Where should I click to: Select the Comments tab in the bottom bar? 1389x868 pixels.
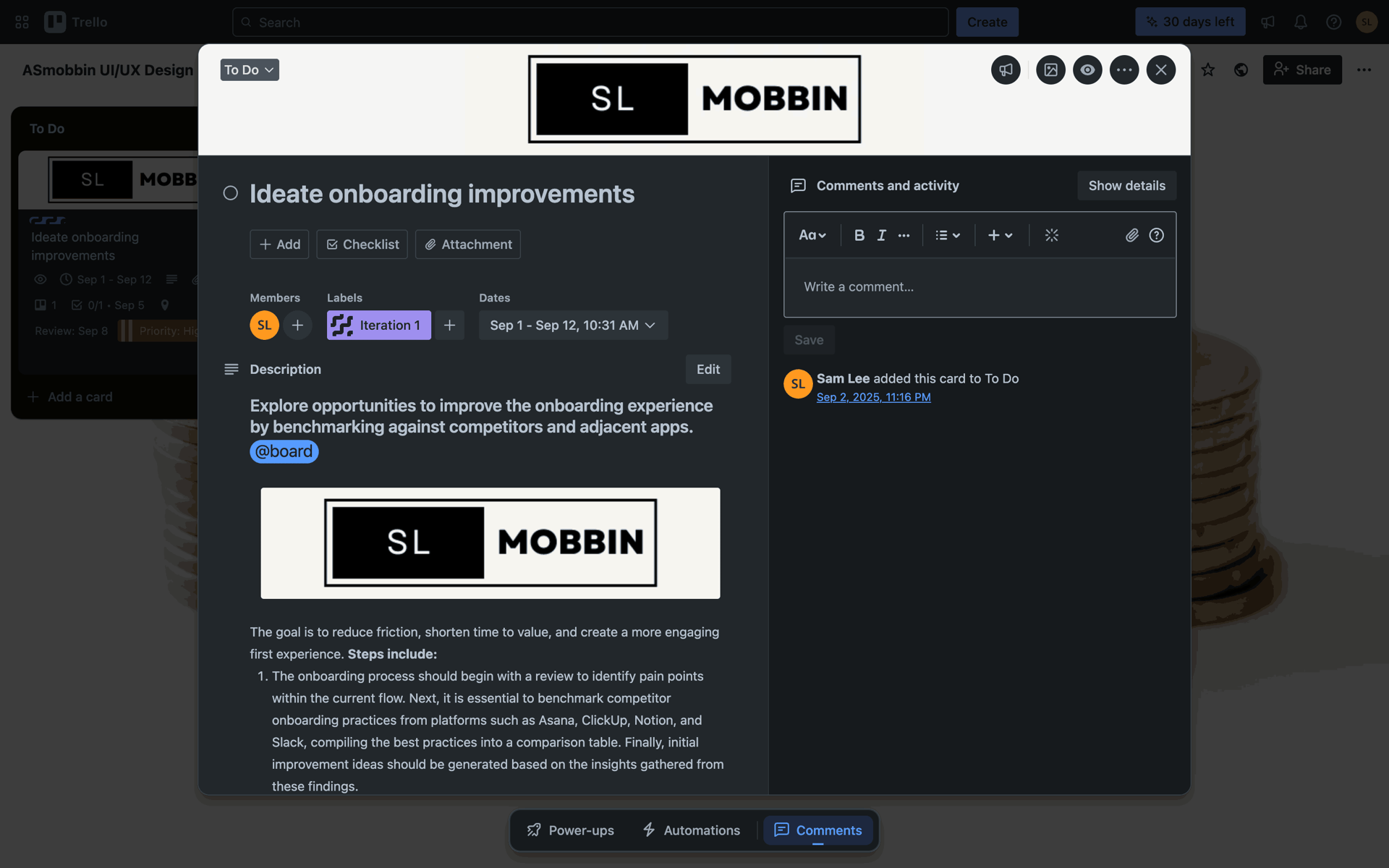(x=818, y=830)
